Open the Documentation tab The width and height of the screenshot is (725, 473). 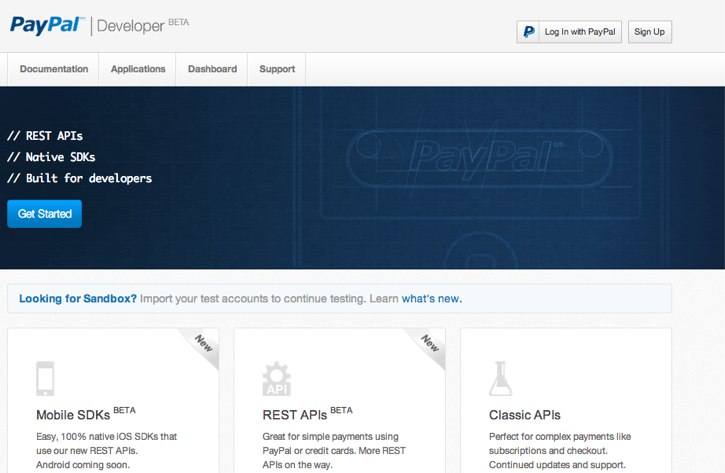click(x=54, y=69)
